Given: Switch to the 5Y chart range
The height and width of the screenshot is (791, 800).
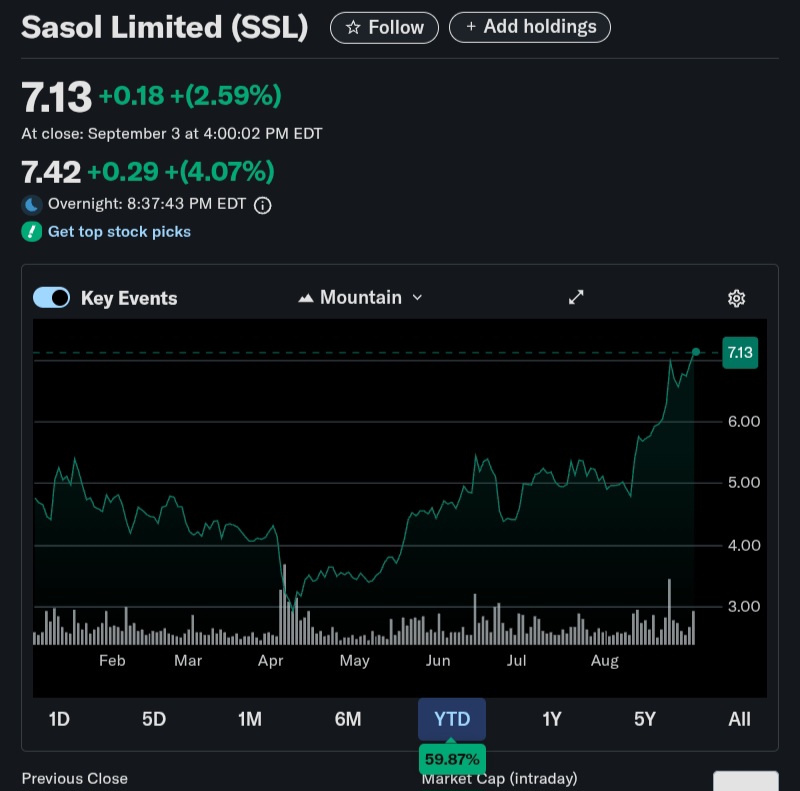Looking at the screenshot, I should [645, 719].
